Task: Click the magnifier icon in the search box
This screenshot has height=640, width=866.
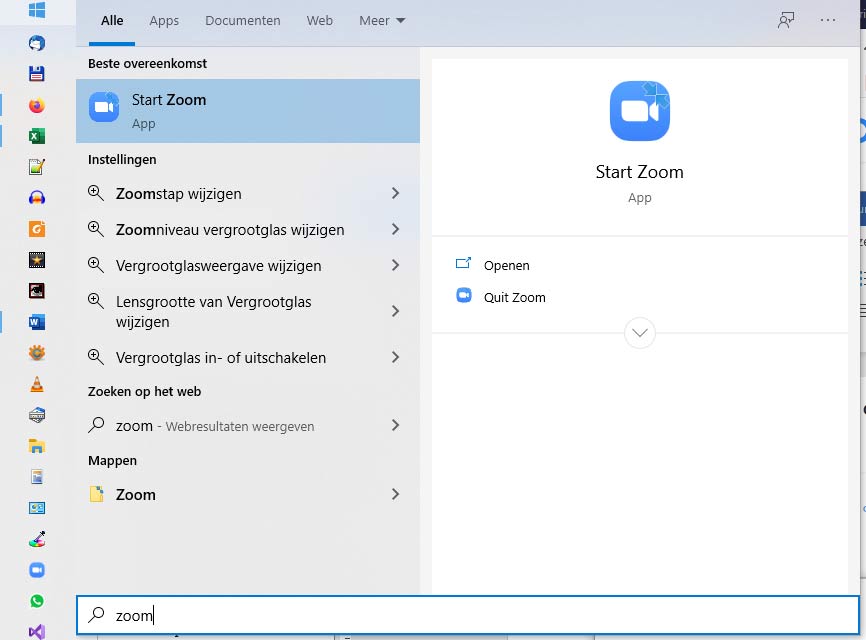Action: [x=96, y=615]
